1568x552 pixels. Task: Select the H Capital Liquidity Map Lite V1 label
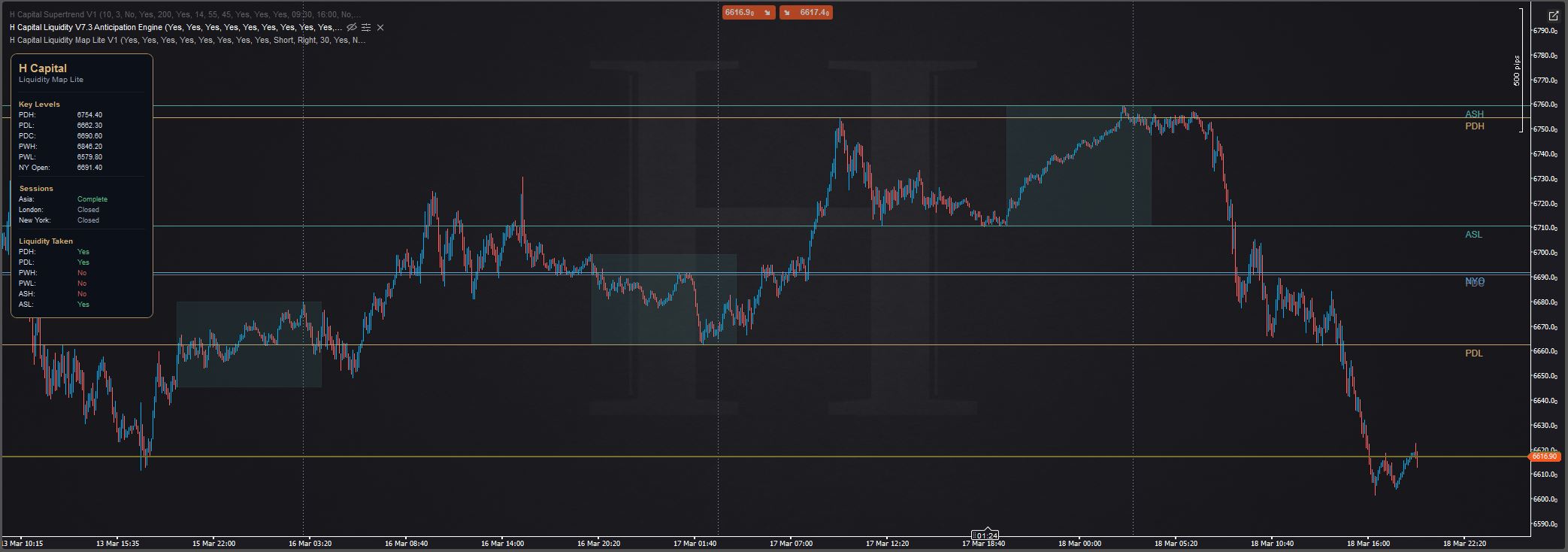pos(188,40)
